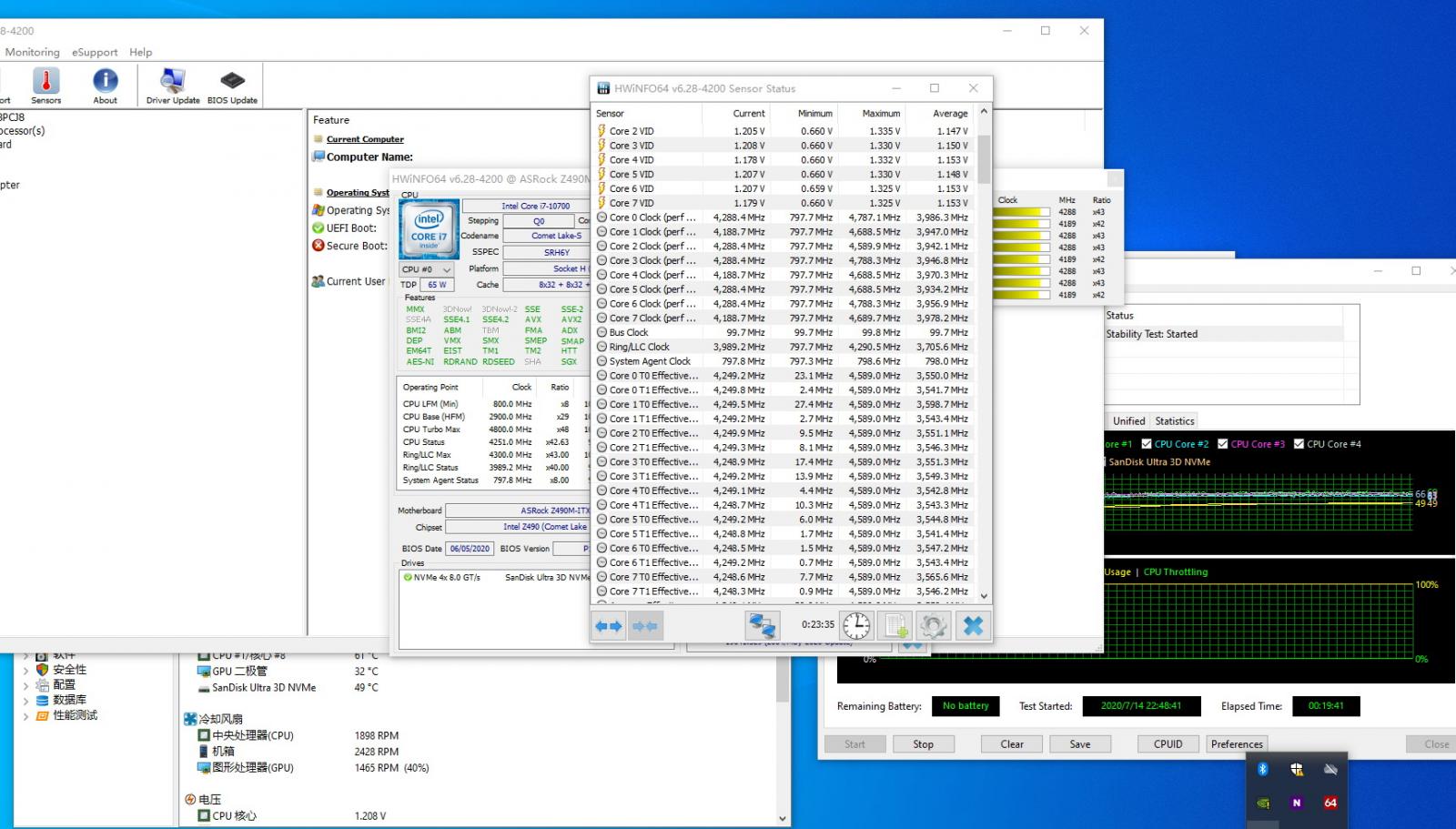Start logging with the sheet-plus button
The height and width of the screenshot is (829, 1456).
896,625
